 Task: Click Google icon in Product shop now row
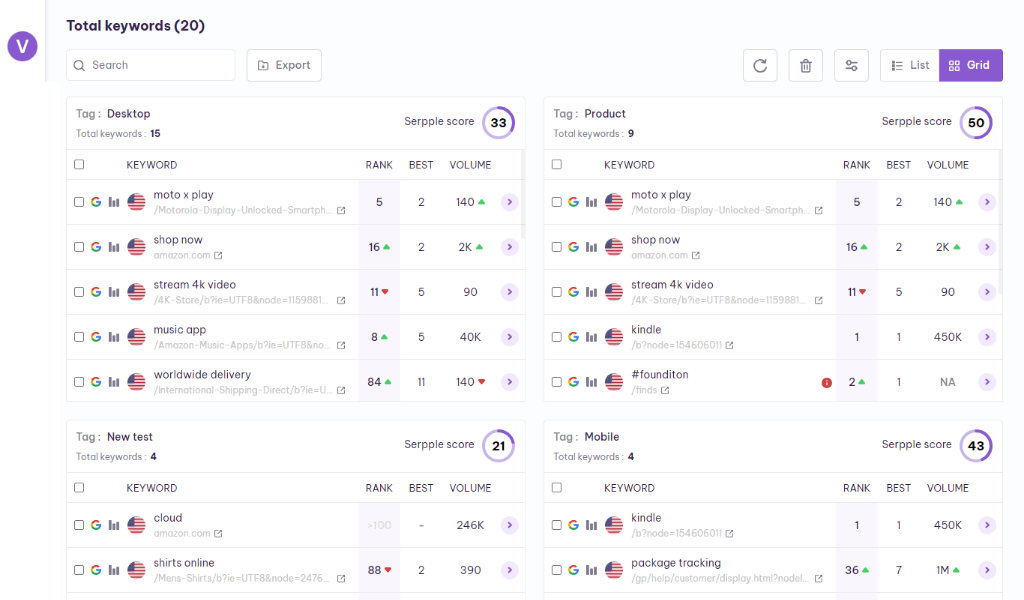point(573,247)
